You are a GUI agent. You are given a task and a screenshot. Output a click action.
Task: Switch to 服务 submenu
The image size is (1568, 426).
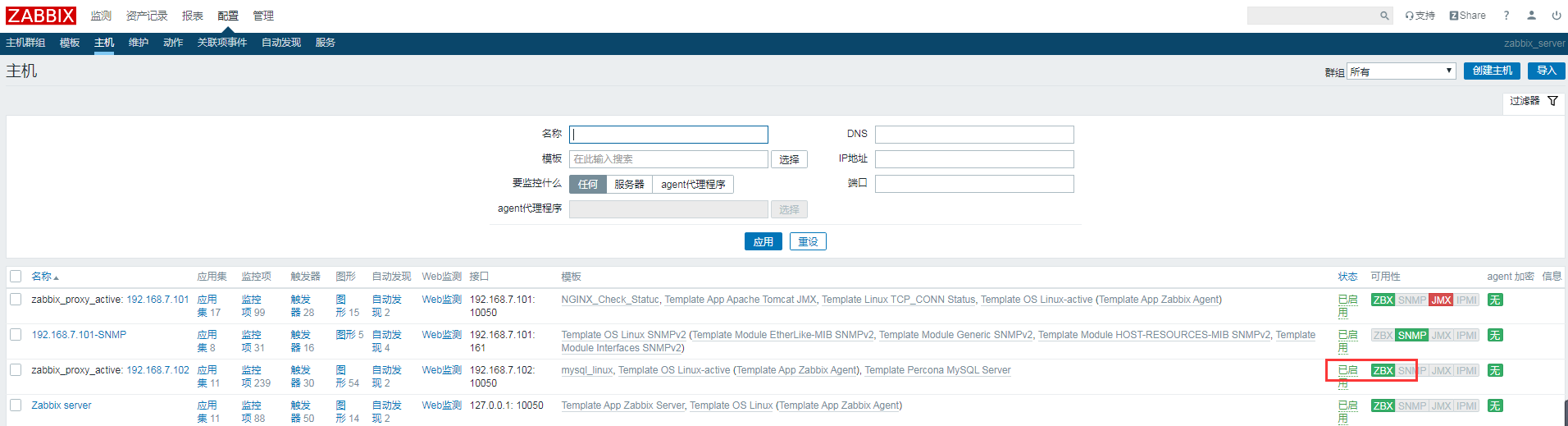pos(326,43)
